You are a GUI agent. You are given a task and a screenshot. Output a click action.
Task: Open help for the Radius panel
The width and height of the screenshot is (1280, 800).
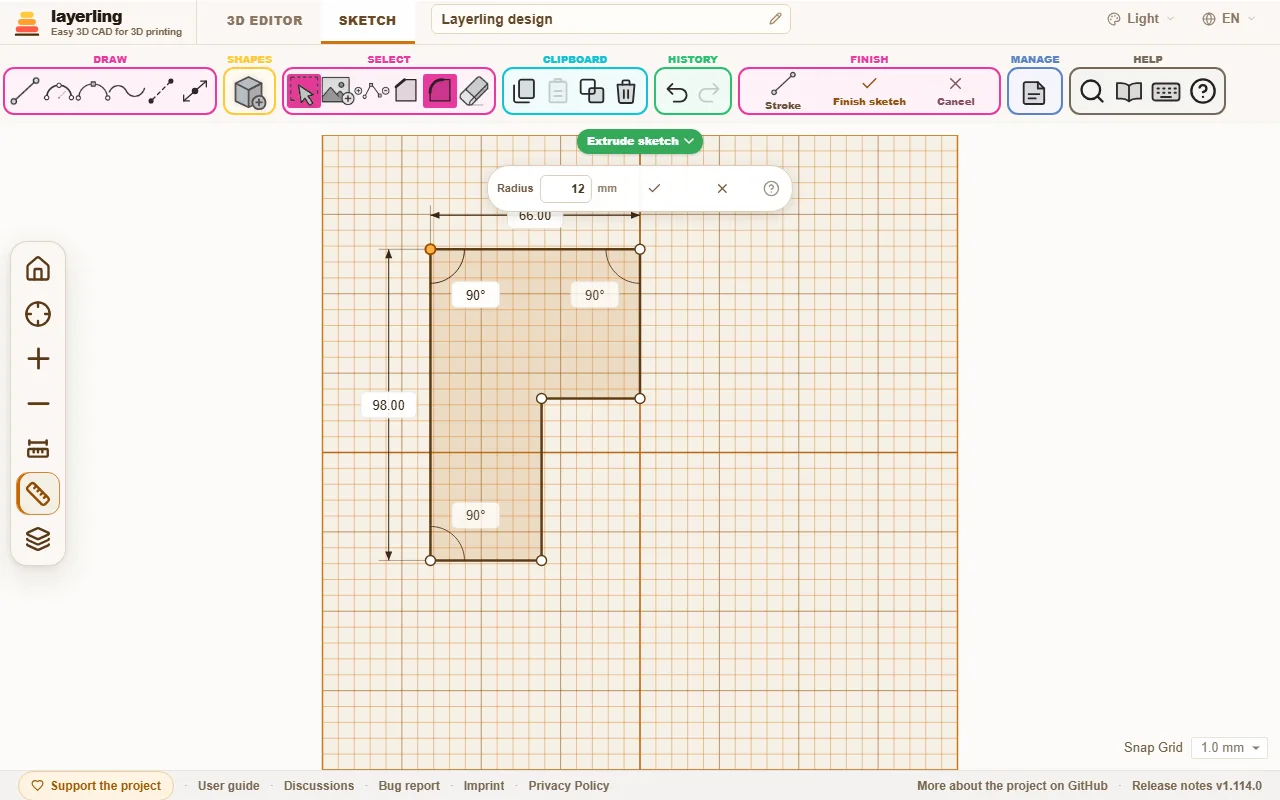771,188
